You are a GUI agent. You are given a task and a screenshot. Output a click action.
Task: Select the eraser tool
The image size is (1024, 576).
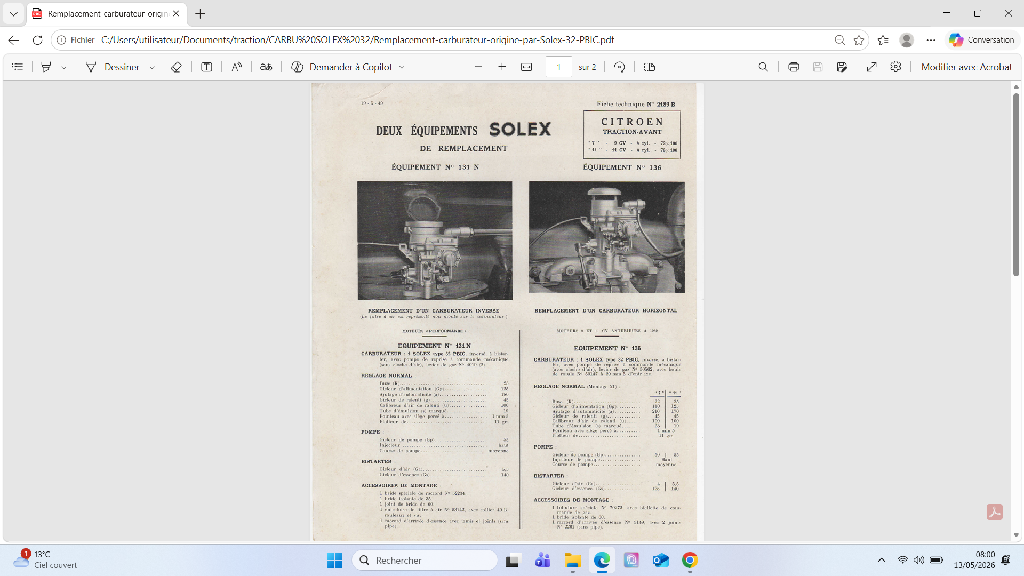[176, 67]
